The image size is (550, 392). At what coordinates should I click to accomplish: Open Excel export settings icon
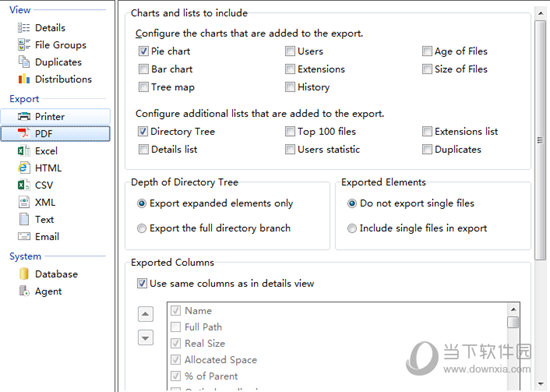[x=24, y=151]
